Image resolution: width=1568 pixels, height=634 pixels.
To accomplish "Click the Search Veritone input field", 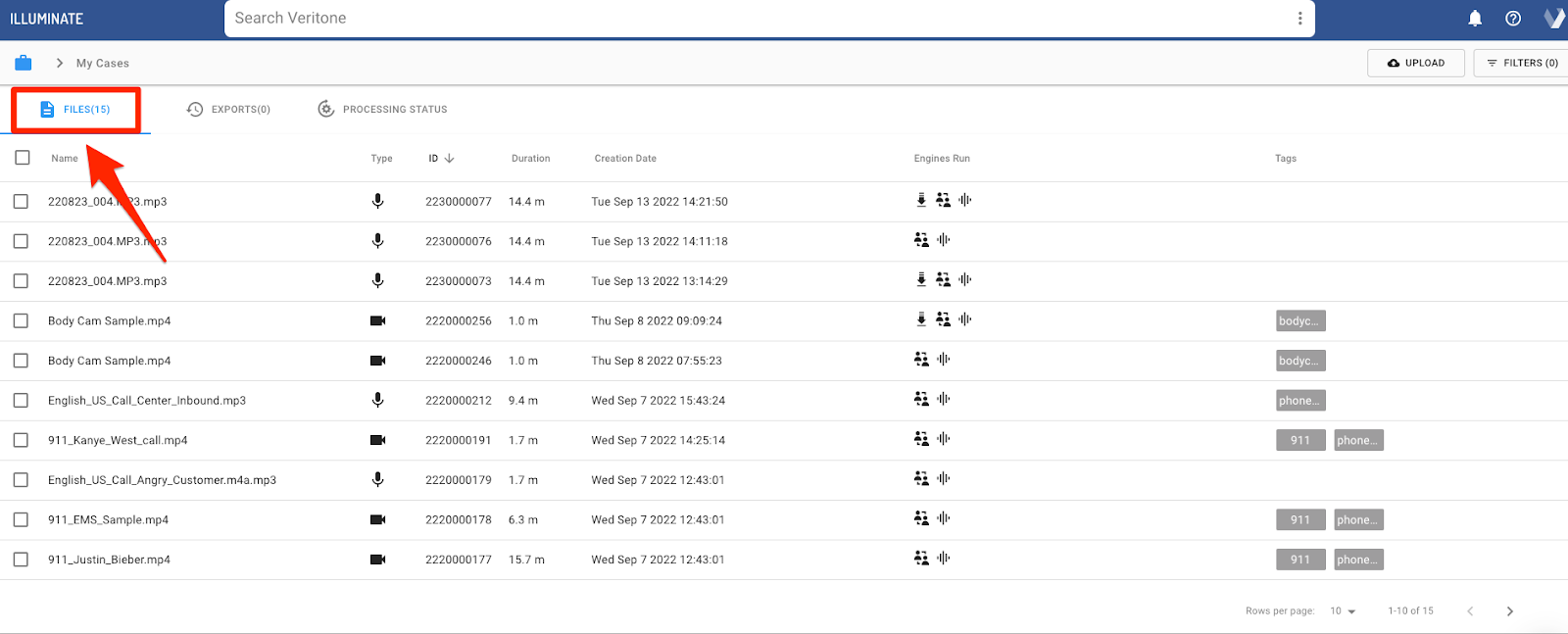I will pos(755,19).
